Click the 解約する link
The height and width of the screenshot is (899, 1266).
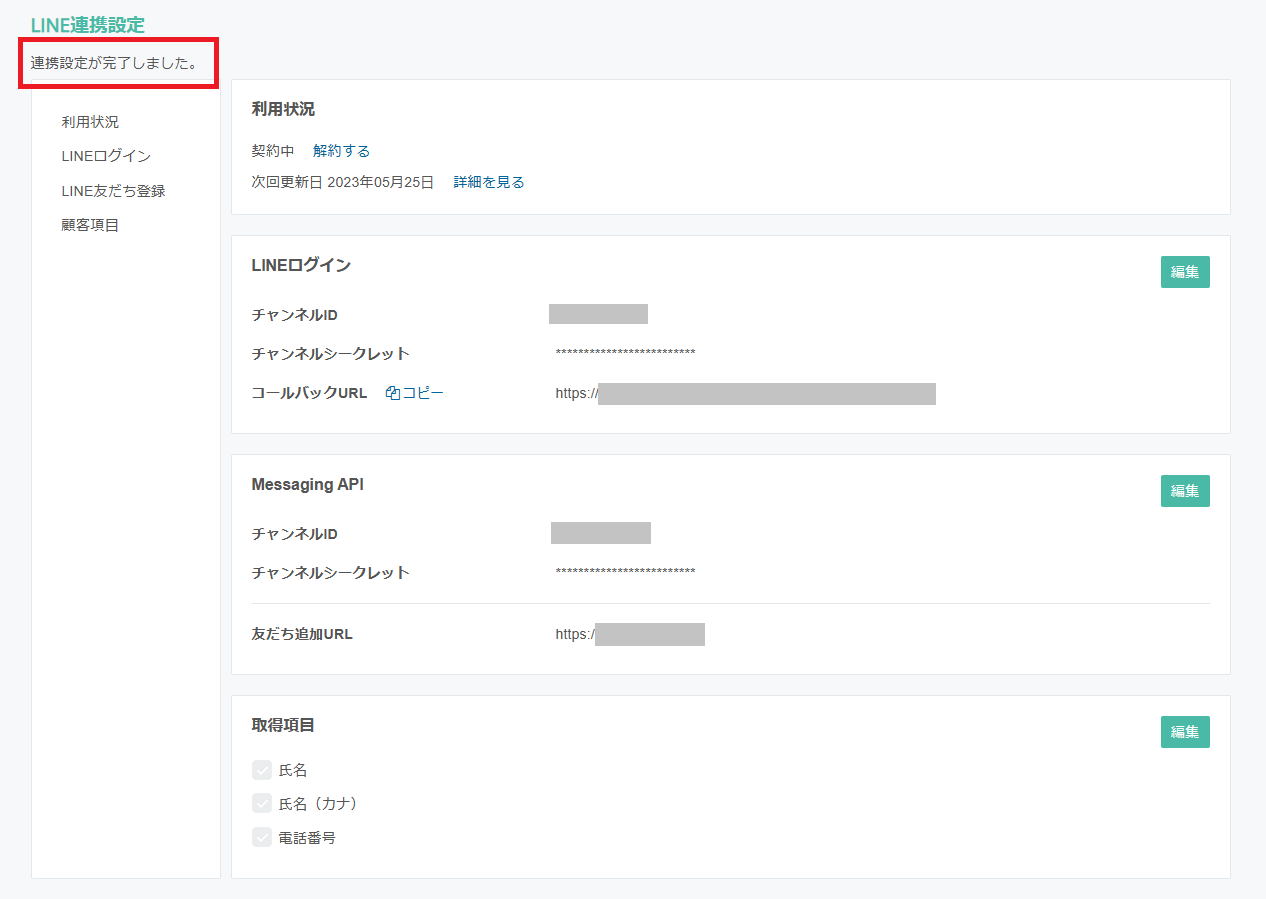click(x=341, y=151)
